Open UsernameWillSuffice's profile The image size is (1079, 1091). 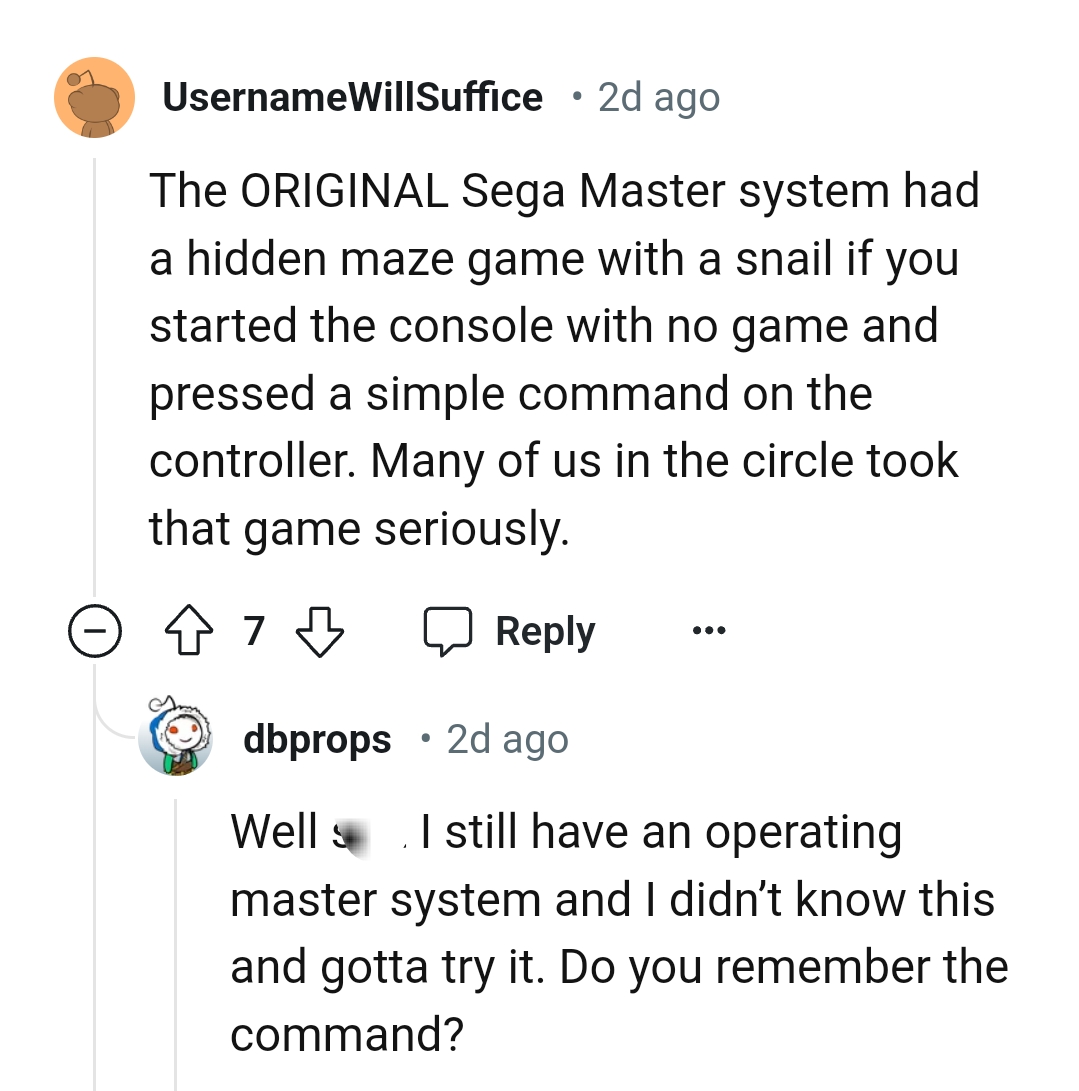(352, 96)
